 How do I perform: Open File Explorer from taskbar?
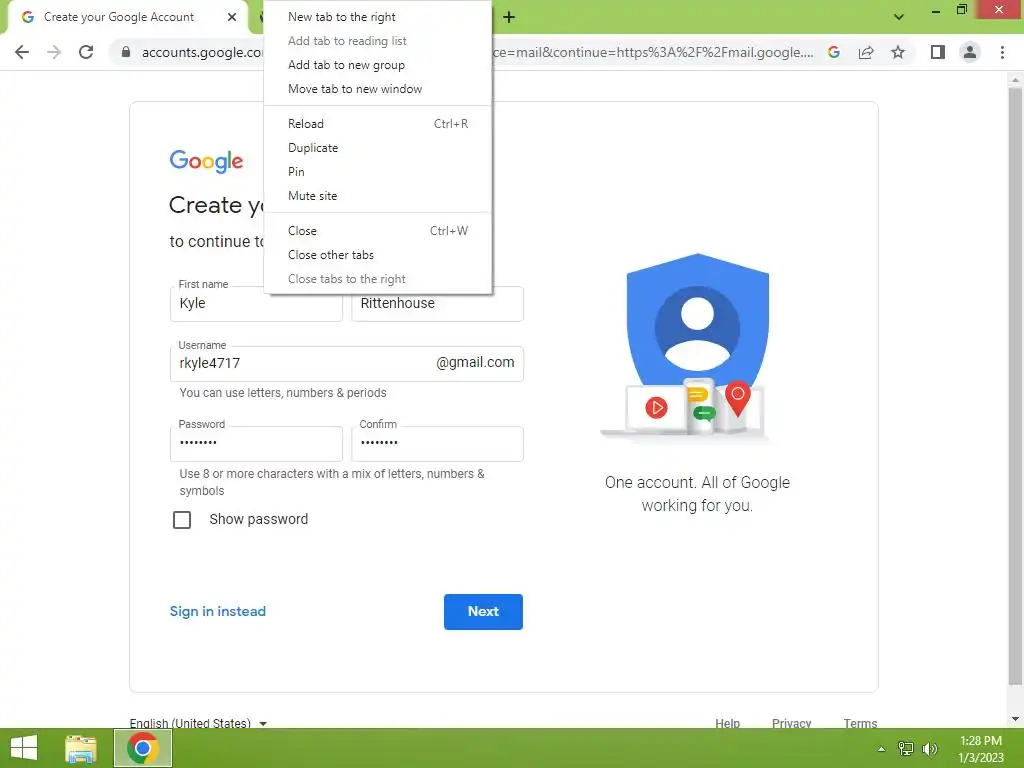(x=81, y=748)
